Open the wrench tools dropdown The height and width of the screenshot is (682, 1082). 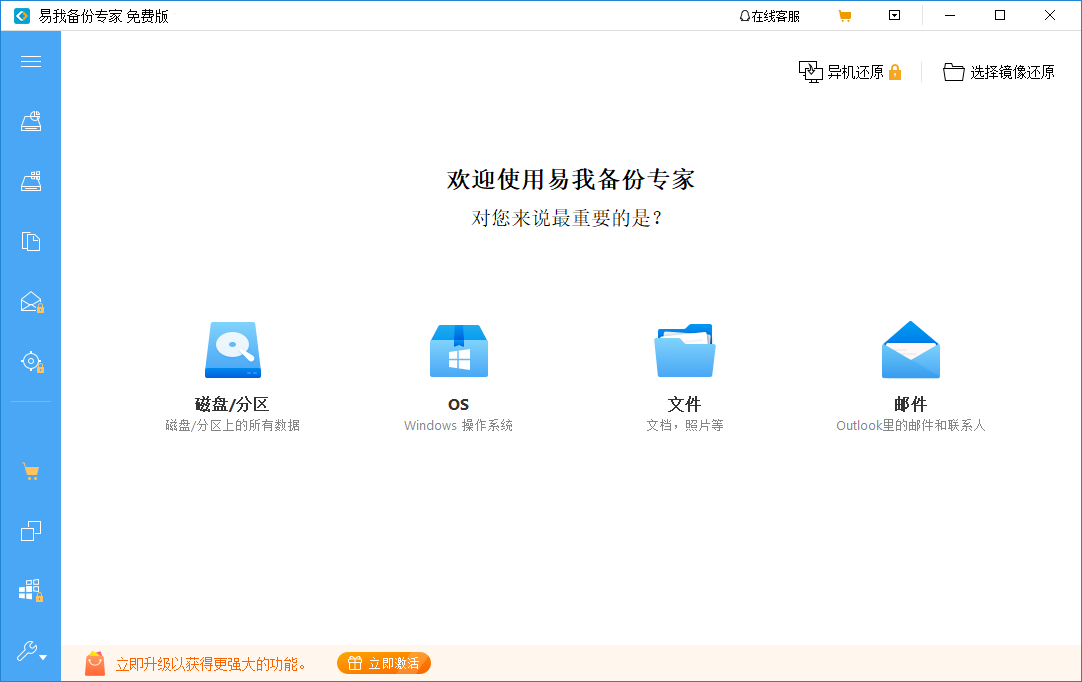coord(31,651)
